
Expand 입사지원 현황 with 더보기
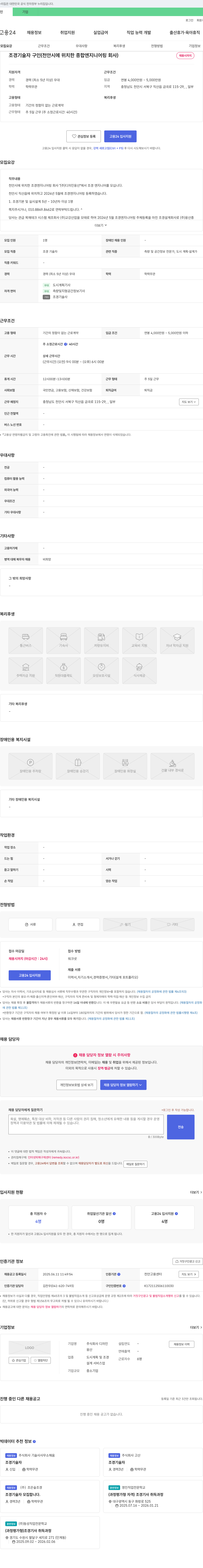195,1192
